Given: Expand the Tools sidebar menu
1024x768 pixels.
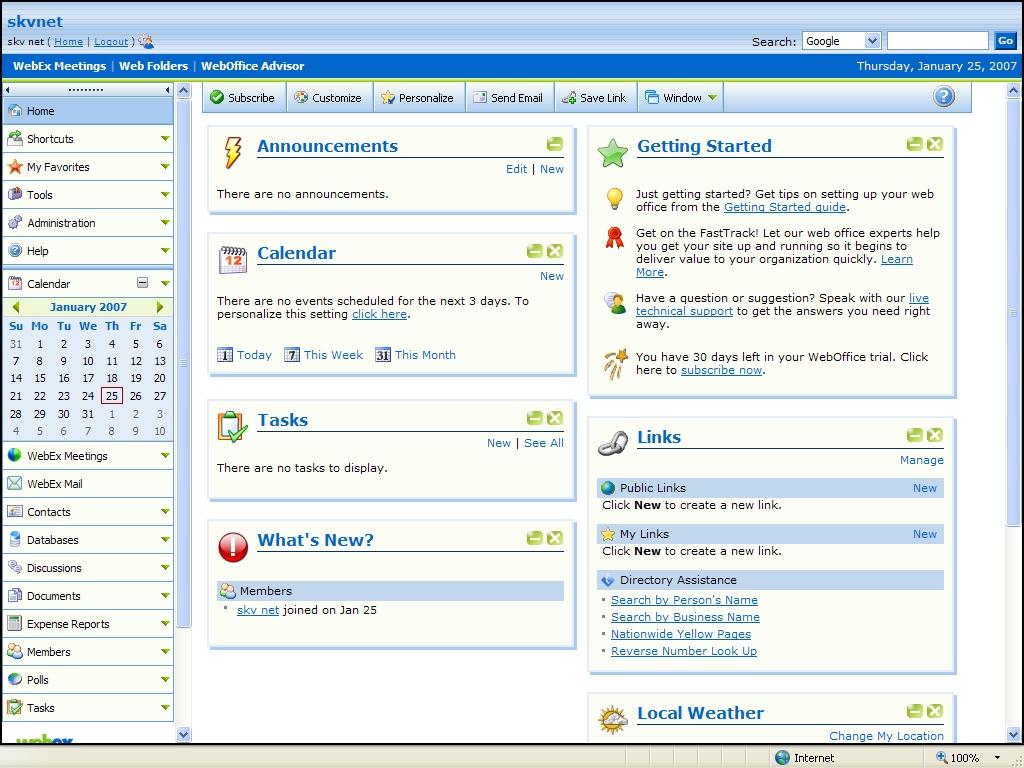Looking at the screenshot, I should point(165,195).
